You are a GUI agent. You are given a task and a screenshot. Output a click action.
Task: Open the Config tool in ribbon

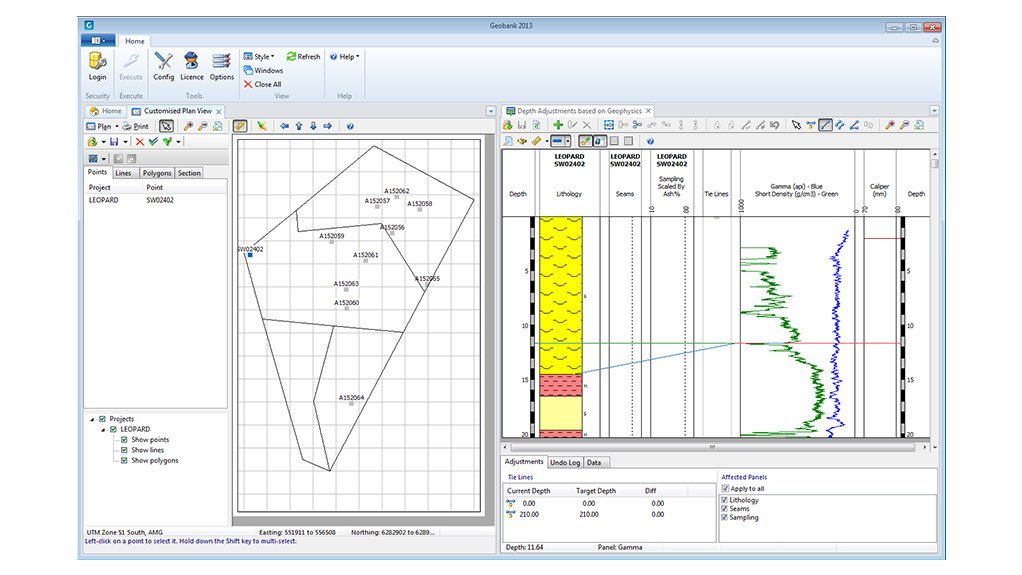(164, 66)
